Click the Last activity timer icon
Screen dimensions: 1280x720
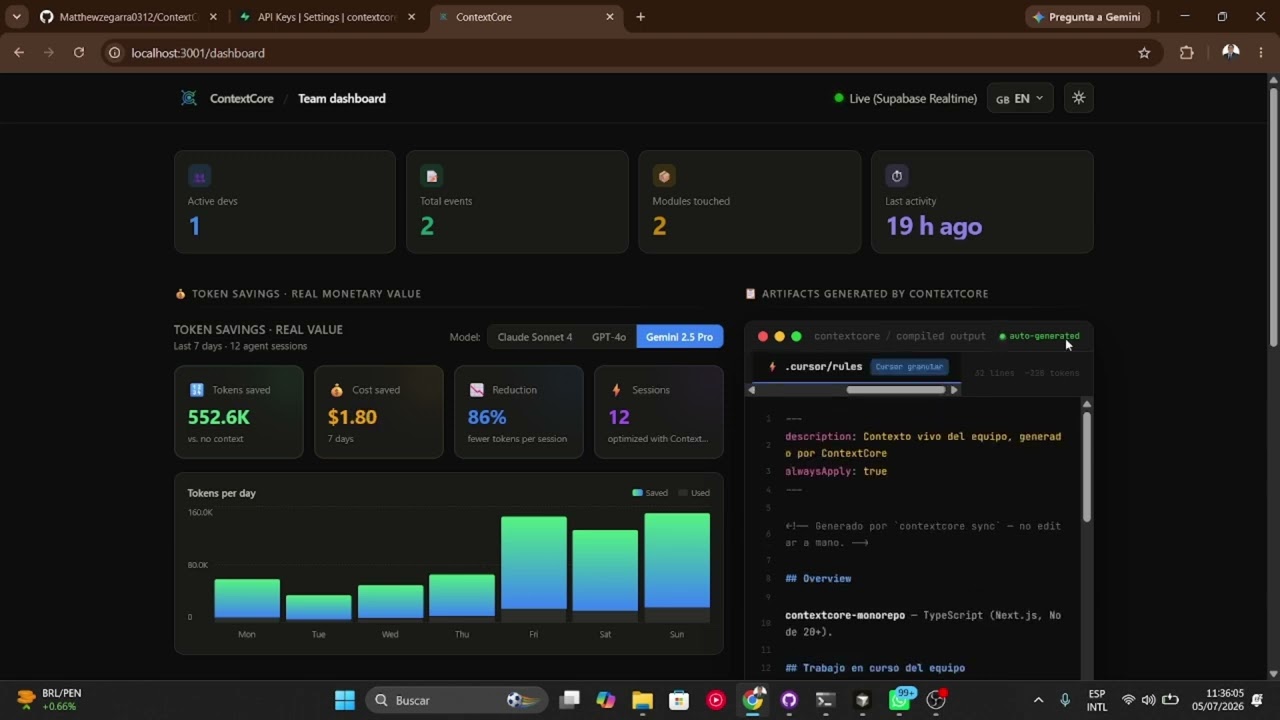tap(897, 176)
